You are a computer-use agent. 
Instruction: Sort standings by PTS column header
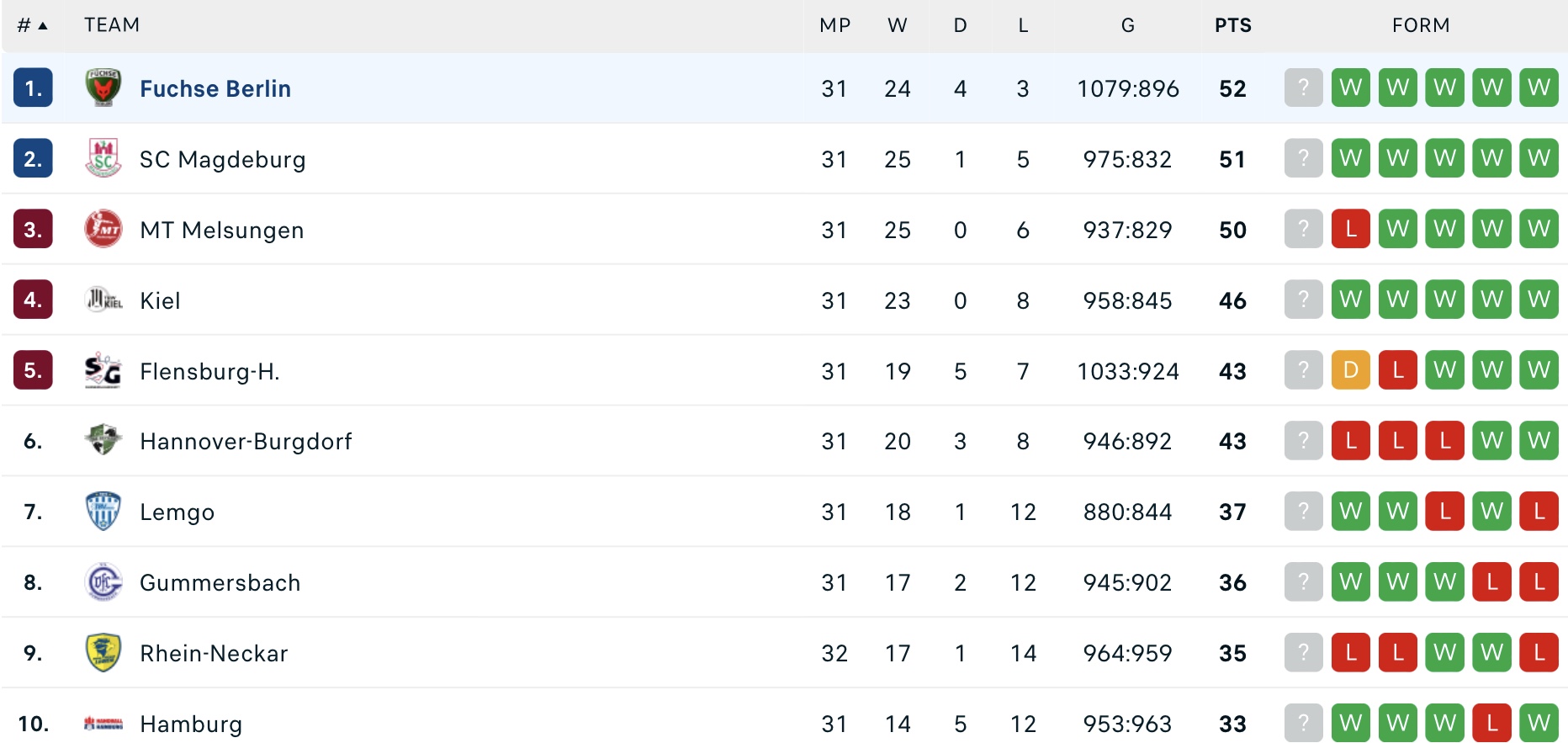[x=1232, y=25]
